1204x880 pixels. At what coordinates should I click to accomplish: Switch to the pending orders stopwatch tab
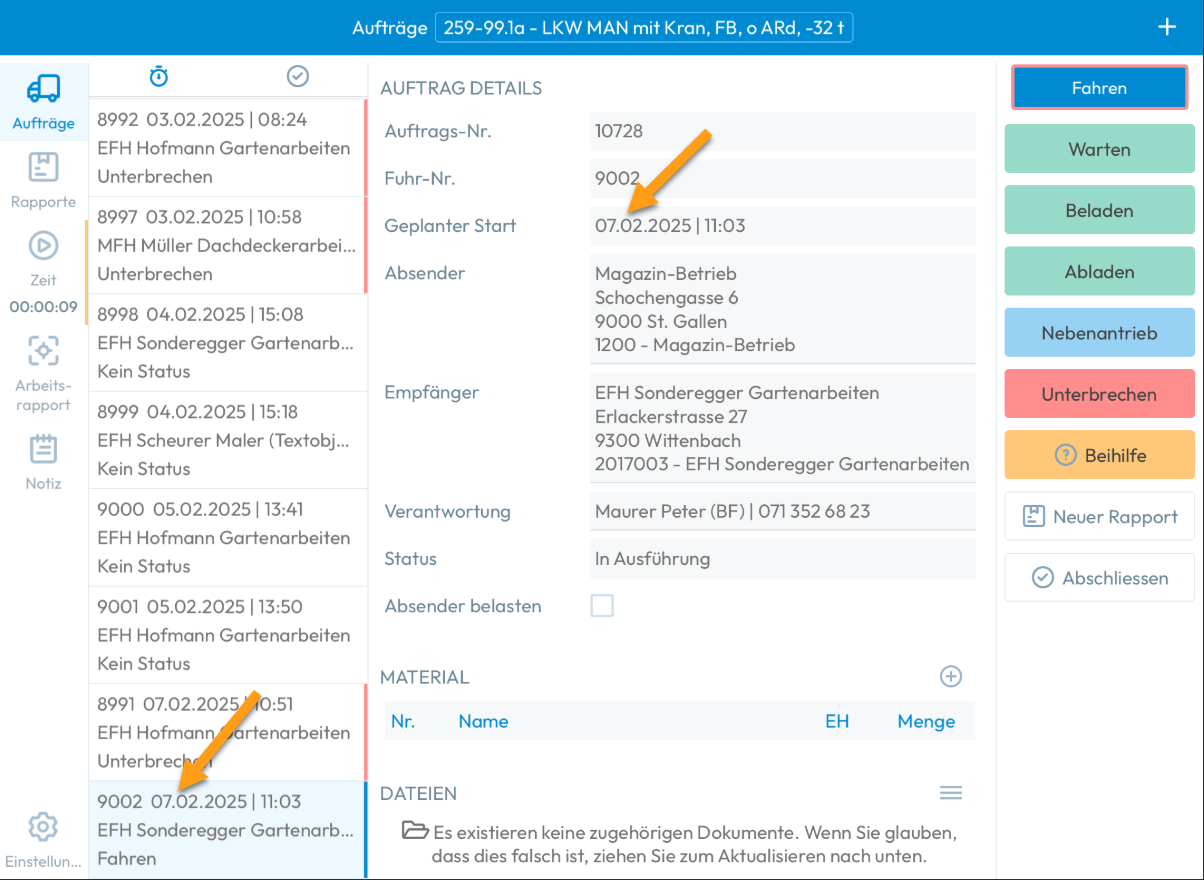click(x=159, y=76)
